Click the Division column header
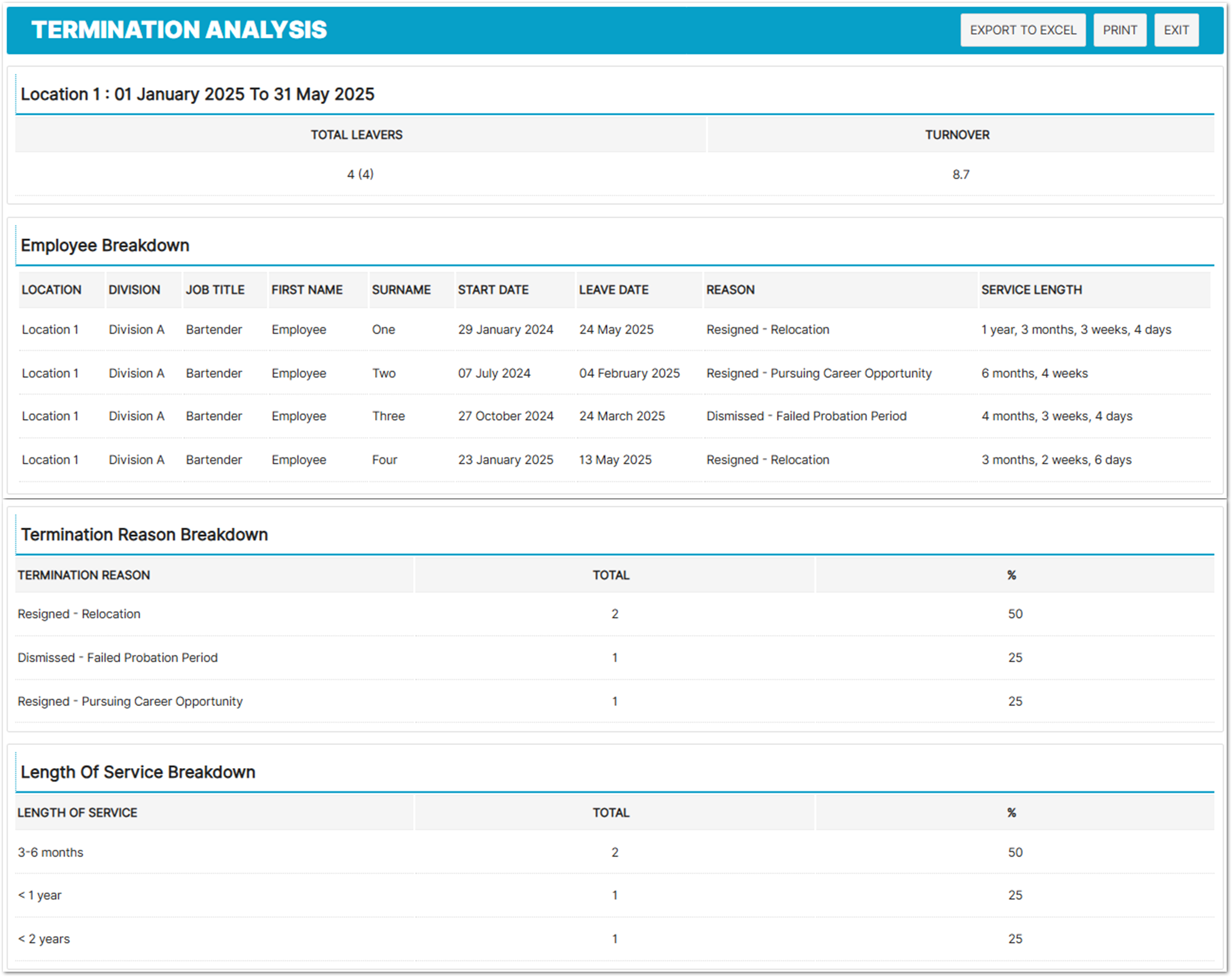1232x977 pixels. pyautogui.click(x=134, y=290)
